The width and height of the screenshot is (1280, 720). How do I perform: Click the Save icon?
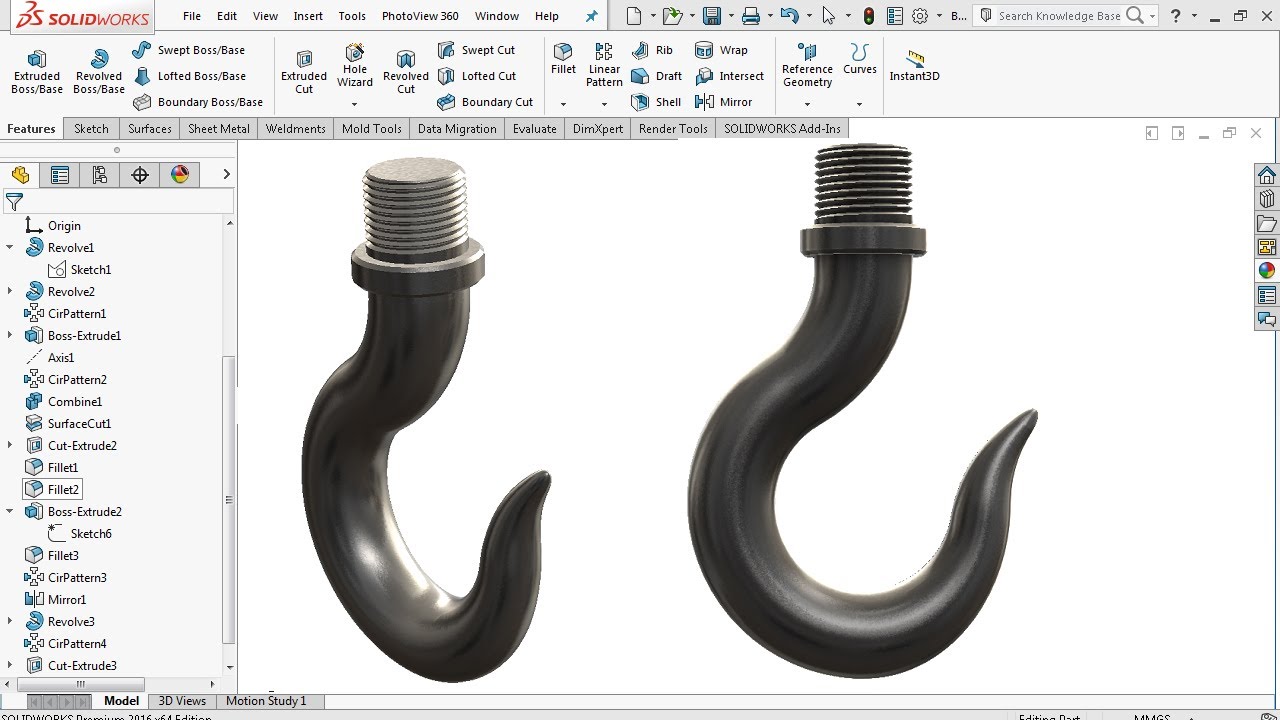[712, 16]
